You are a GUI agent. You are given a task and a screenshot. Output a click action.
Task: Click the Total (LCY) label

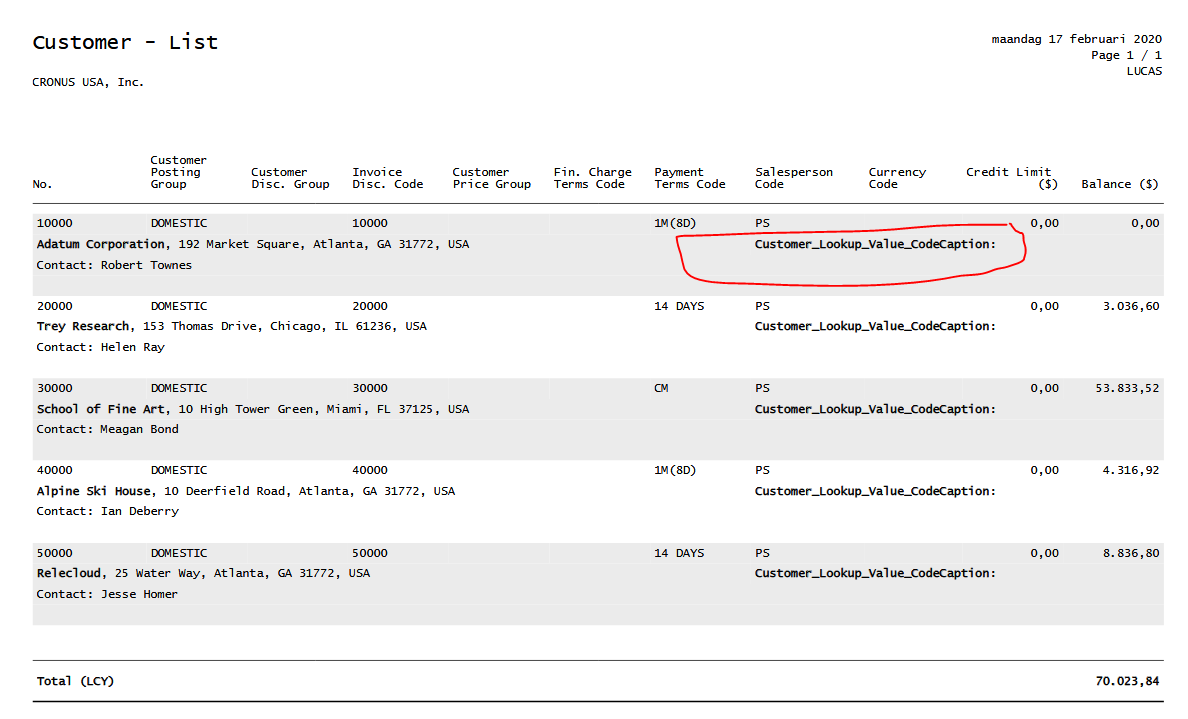click(75, 681)
